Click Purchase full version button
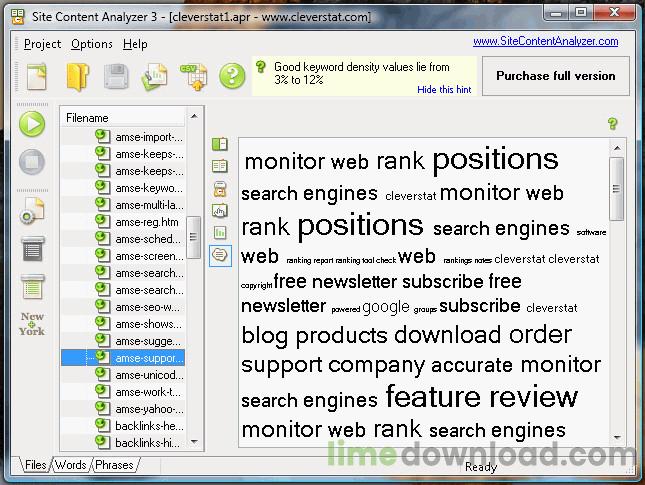 coord(556,76)
